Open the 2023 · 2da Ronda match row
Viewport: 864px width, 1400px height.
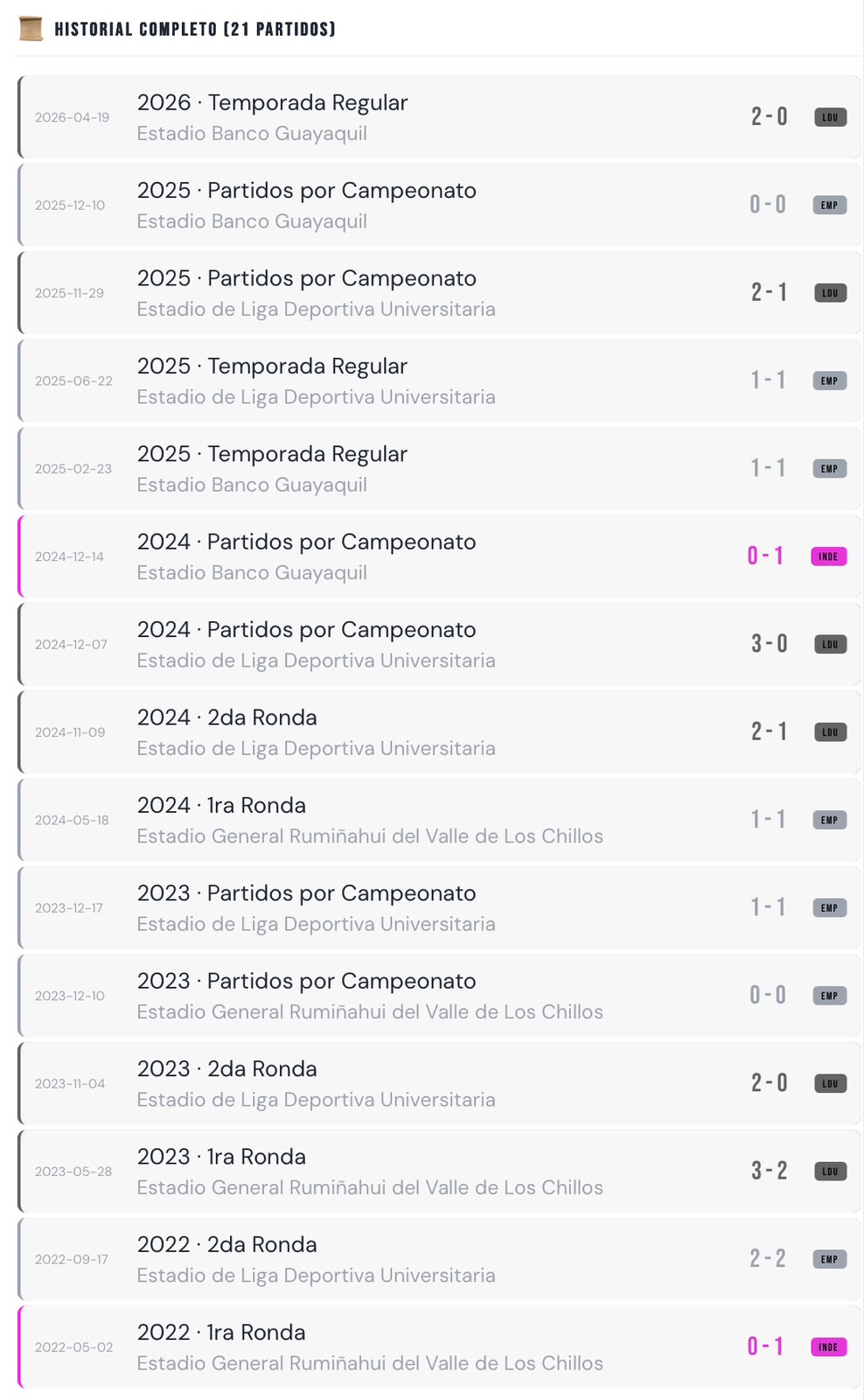(x=439, y=1083)
